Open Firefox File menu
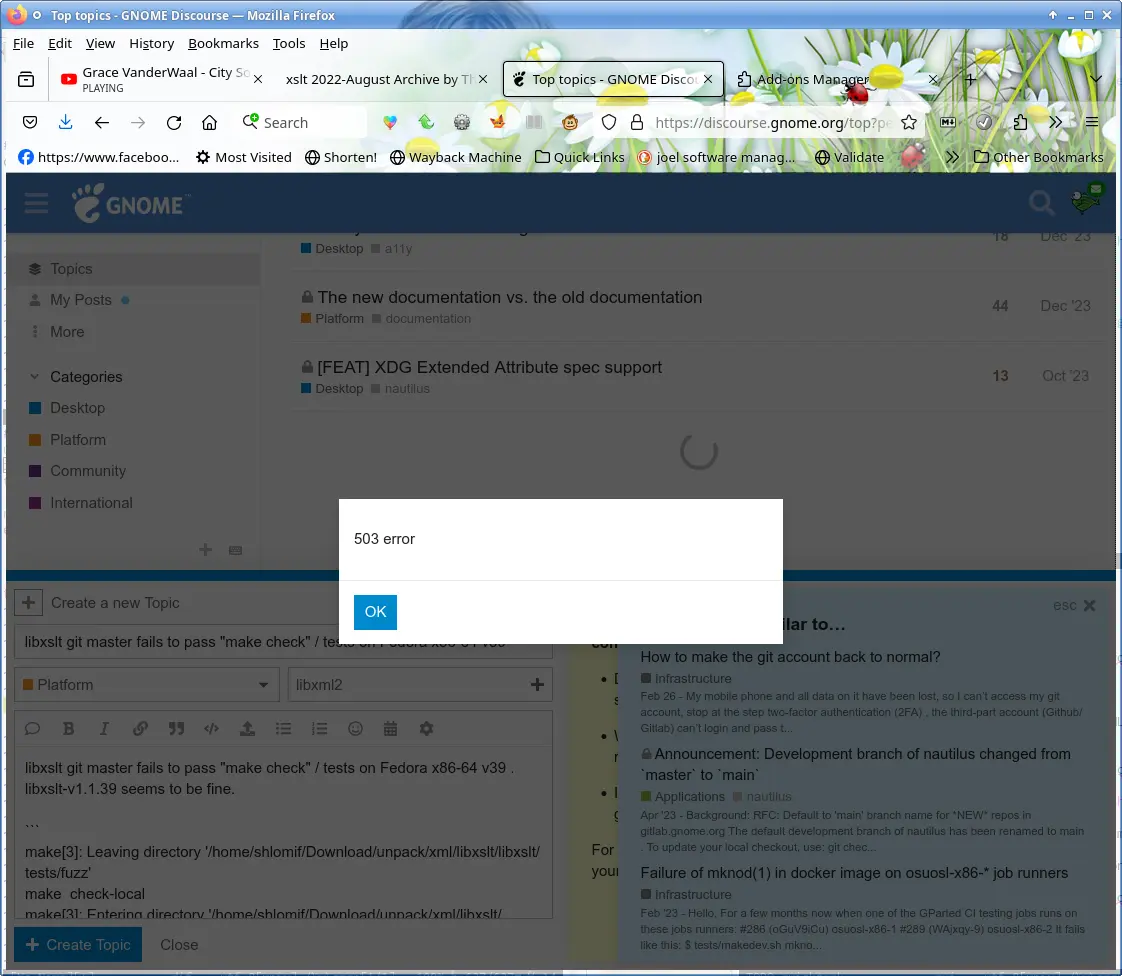This screenshot has height=976, width=1122. point(24,44)
